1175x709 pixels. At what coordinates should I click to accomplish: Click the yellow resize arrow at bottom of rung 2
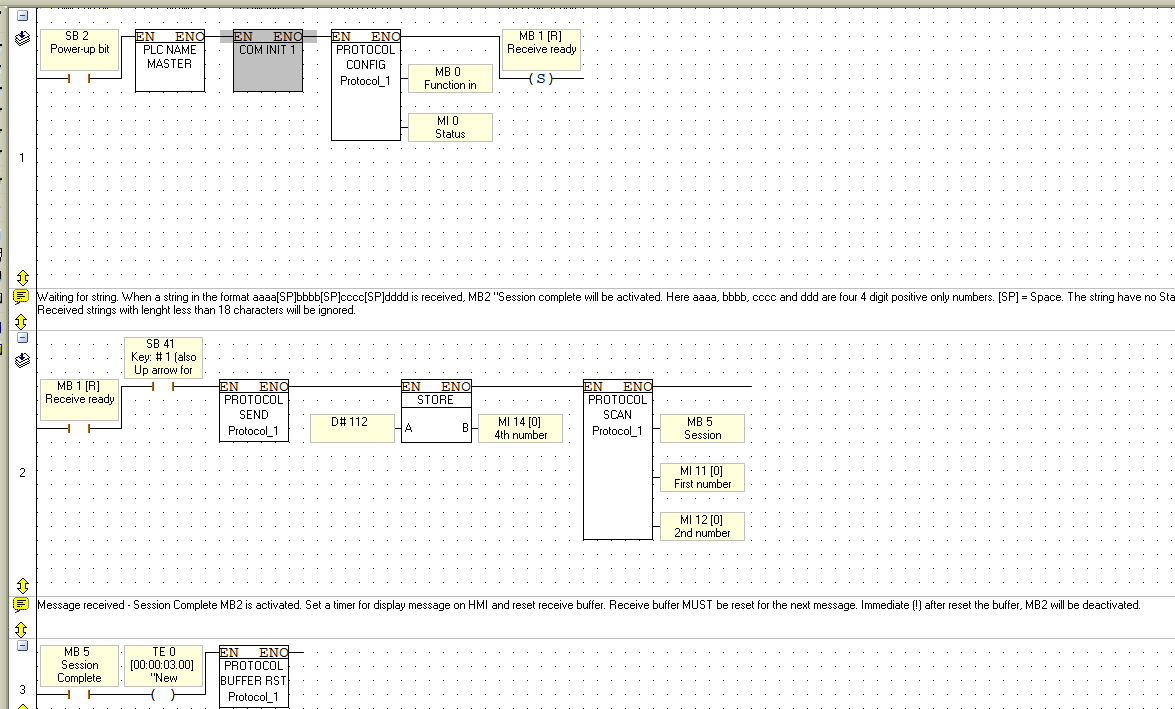(22, 585)
